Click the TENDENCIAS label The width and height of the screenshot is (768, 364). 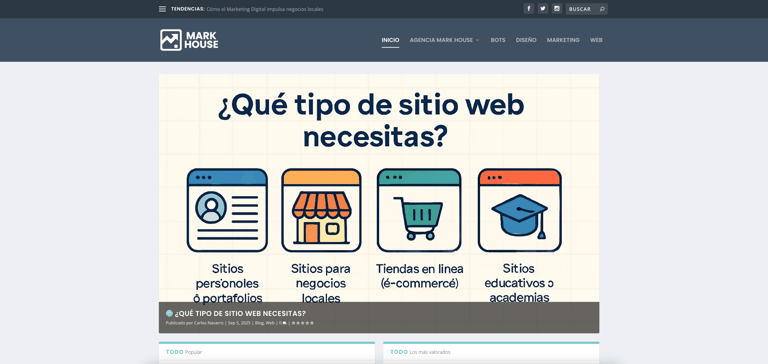click(188, 9)
